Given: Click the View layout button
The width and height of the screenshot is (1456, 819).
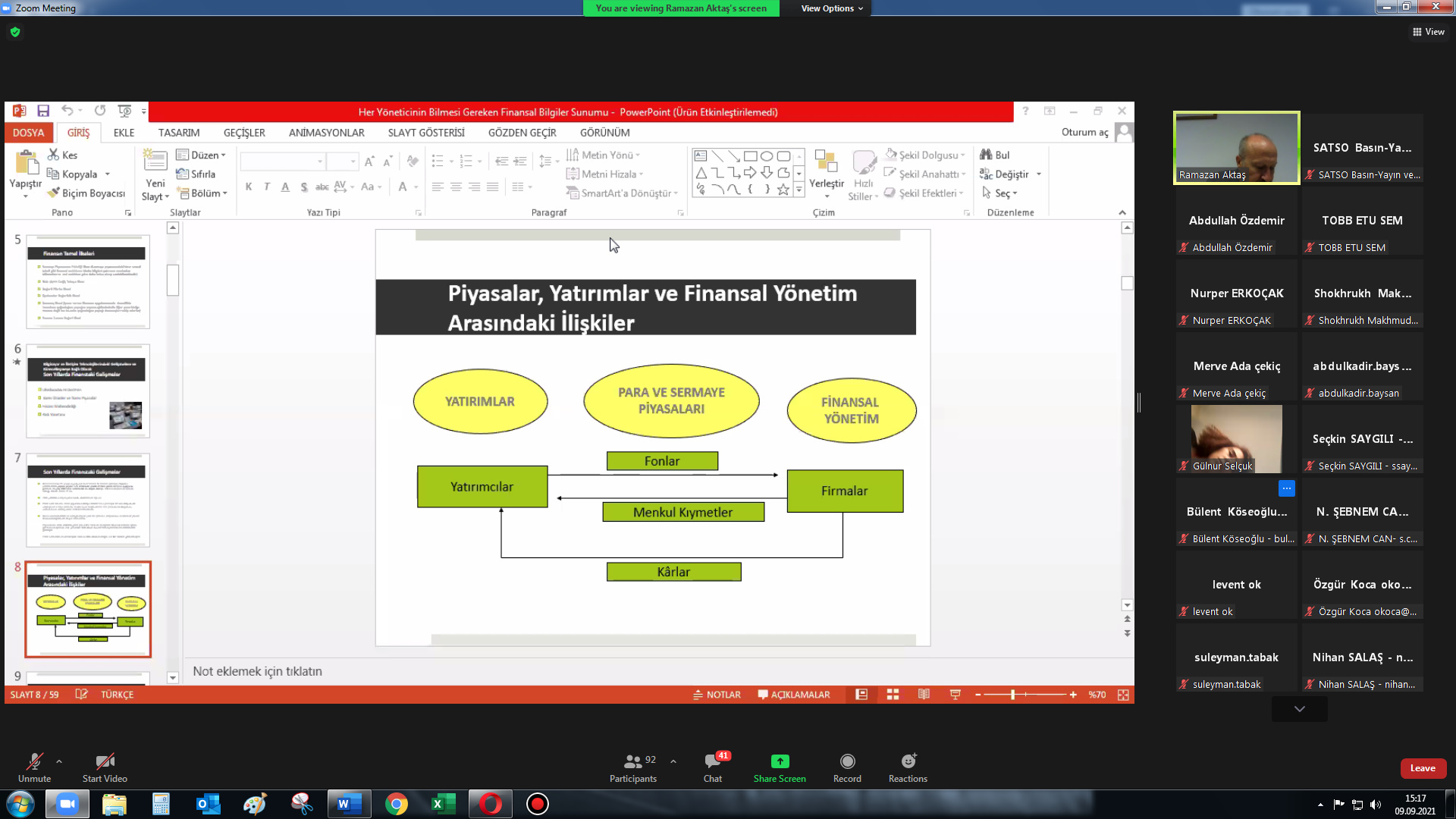Looking at the screenshot, I should coord(1429,32).
